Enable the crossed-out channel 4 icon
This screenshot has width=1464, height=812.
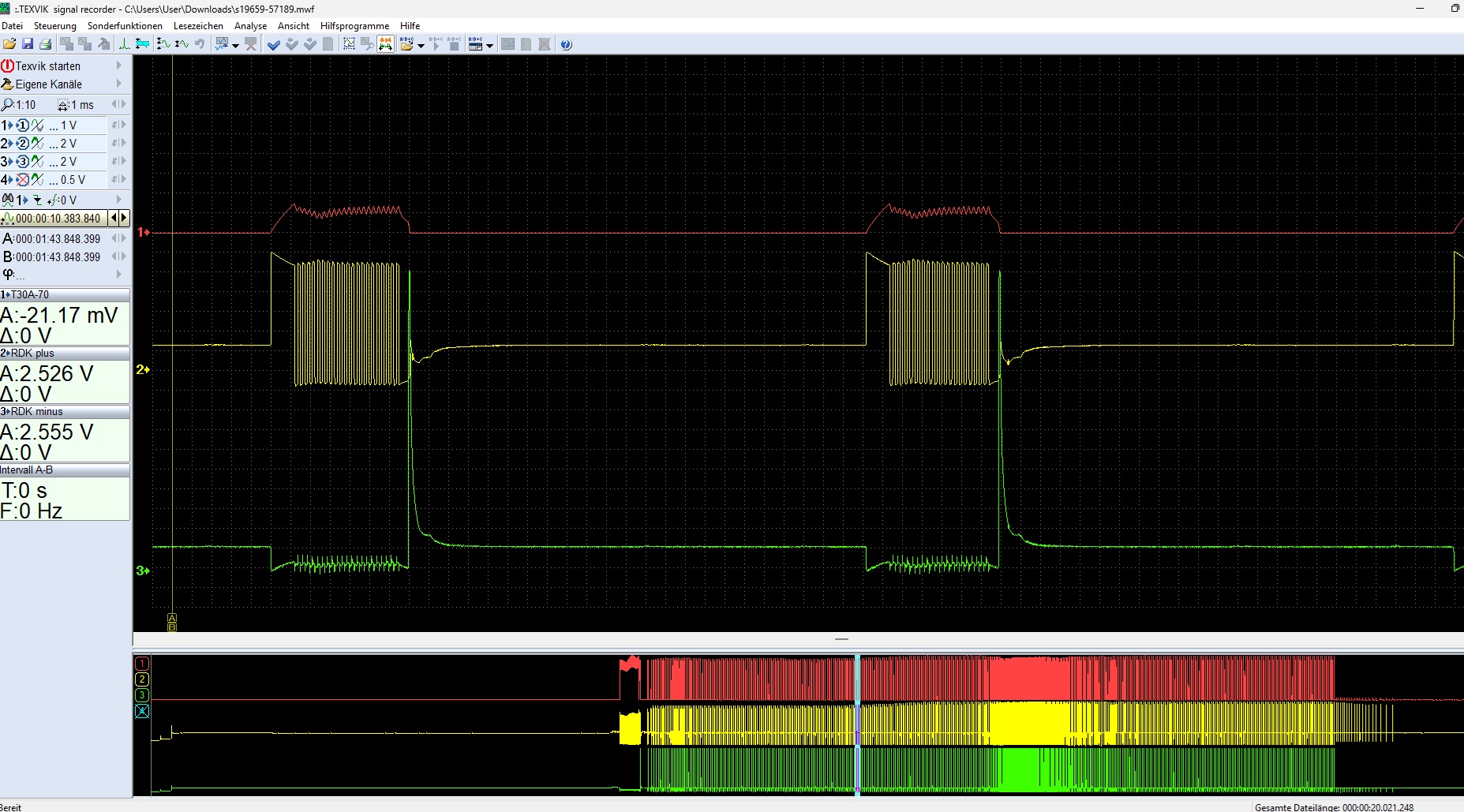(x=23, y=180)
